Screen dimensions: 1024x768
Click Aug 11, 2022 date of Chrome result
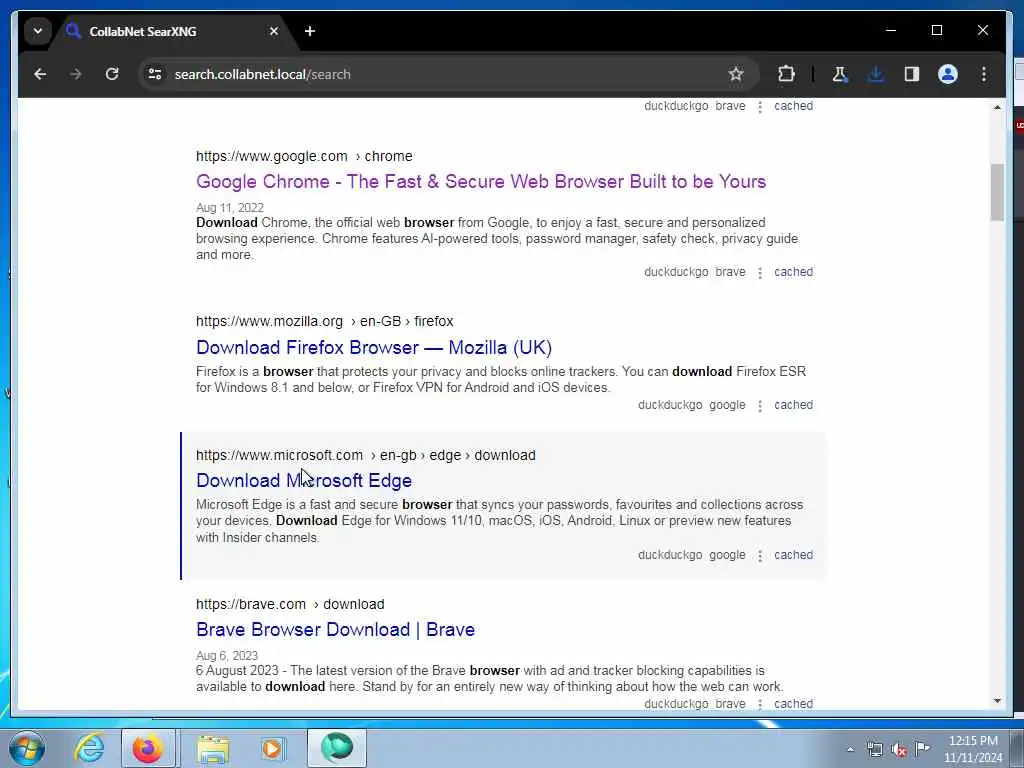(230, 208)
